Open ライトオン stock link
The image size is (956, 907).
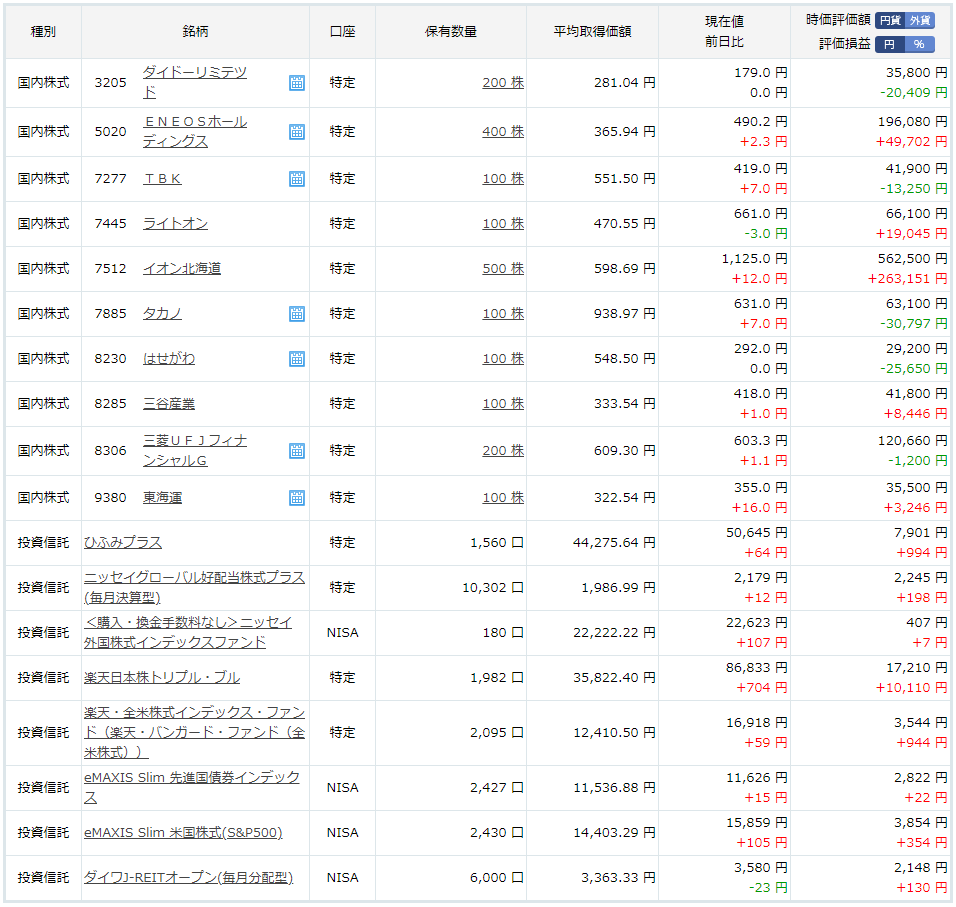pos(176,224)
